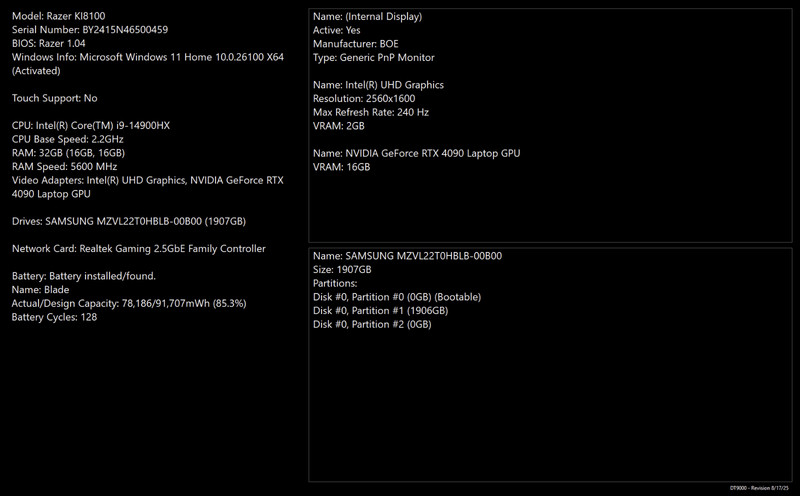Click VRAM: 16GB text
This screenshot has height=496, width=800.
click(x=342, y=167)
